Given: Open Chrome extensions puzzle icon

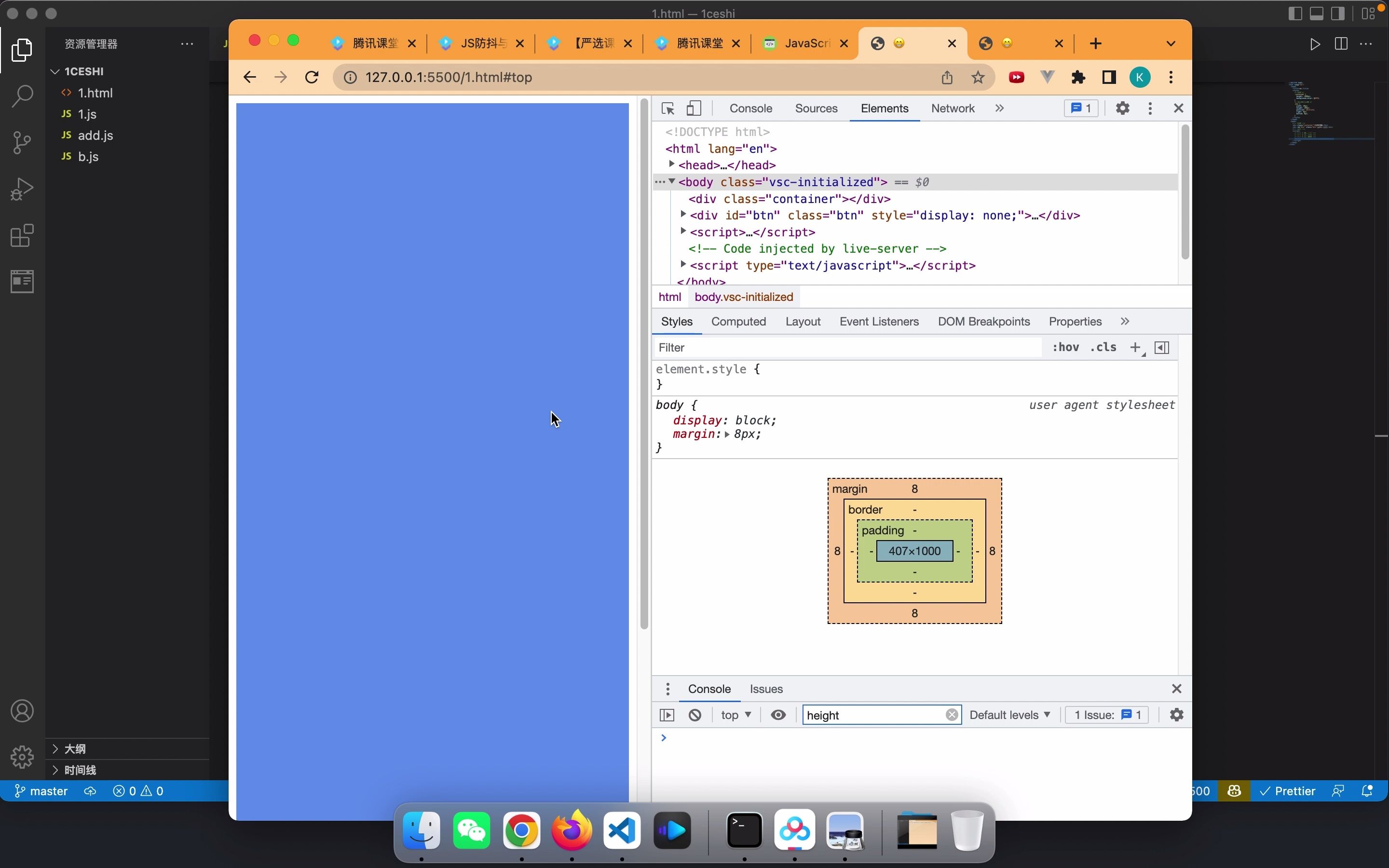Looking at the screenshot, I should (x=1078, y=77).
